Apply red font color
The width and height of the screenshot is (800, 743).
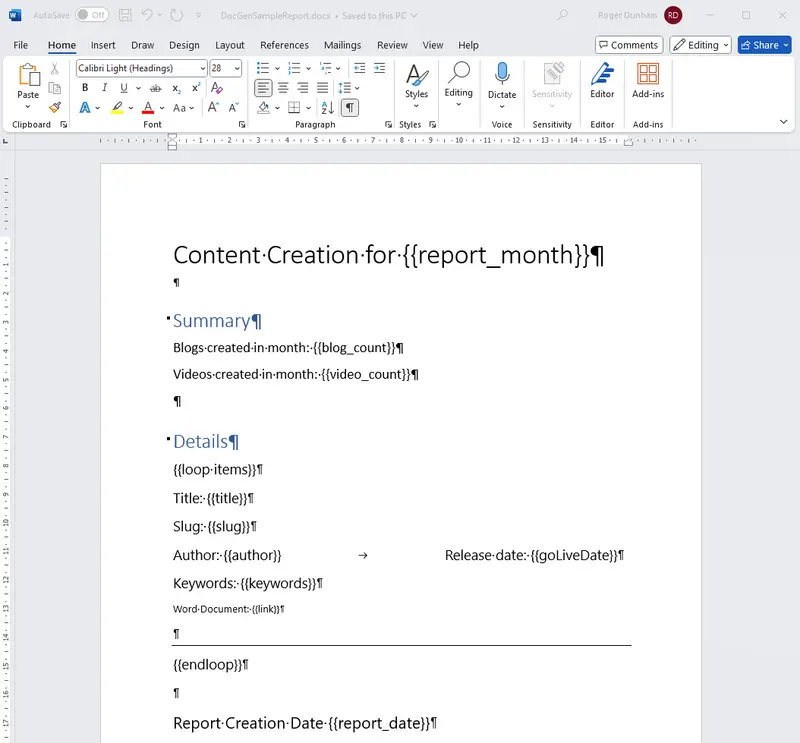pyautogui.click(x=148, y=108)
